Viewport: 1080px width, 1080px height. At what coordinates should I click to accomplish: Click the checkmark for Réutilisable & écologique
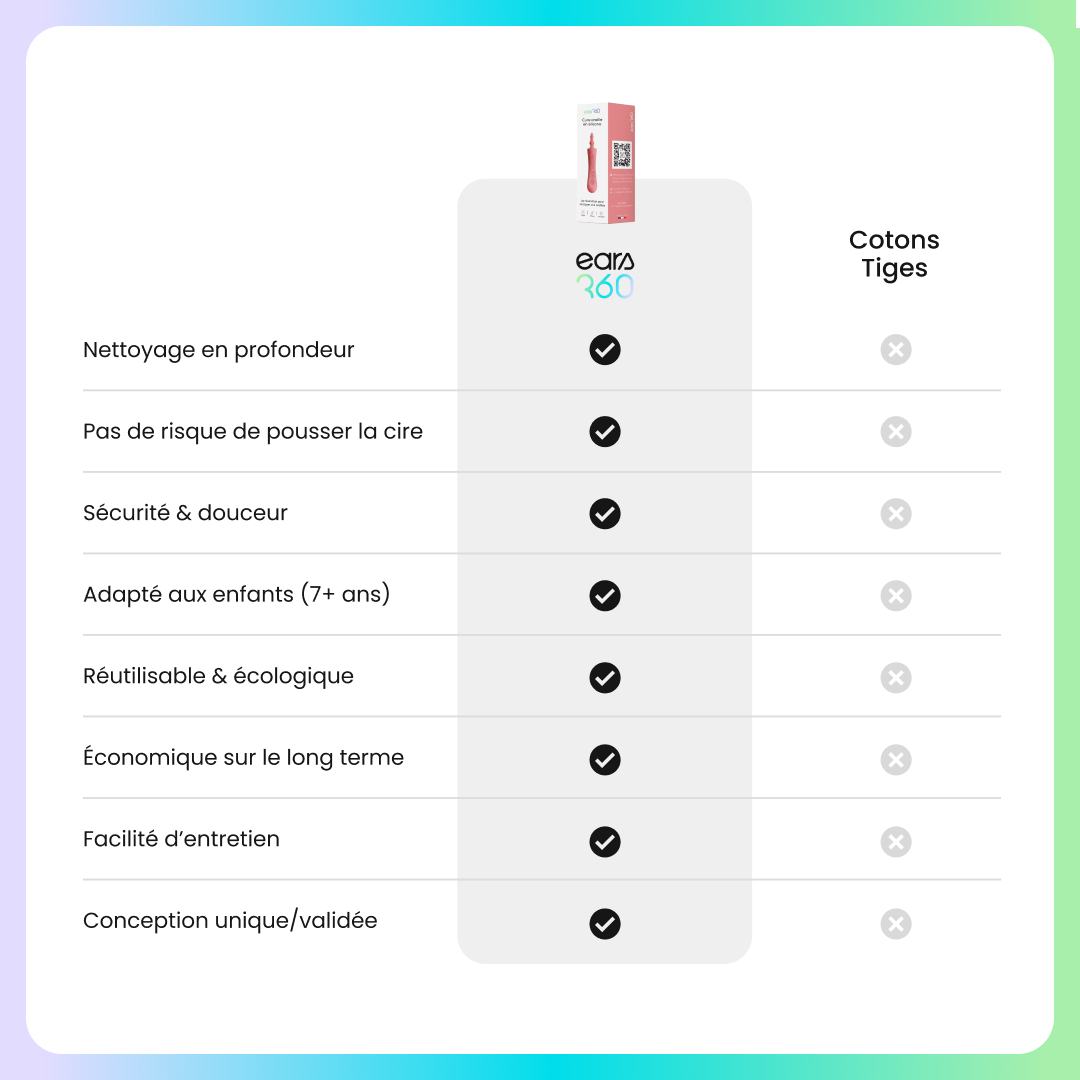(x=605, y=678)
